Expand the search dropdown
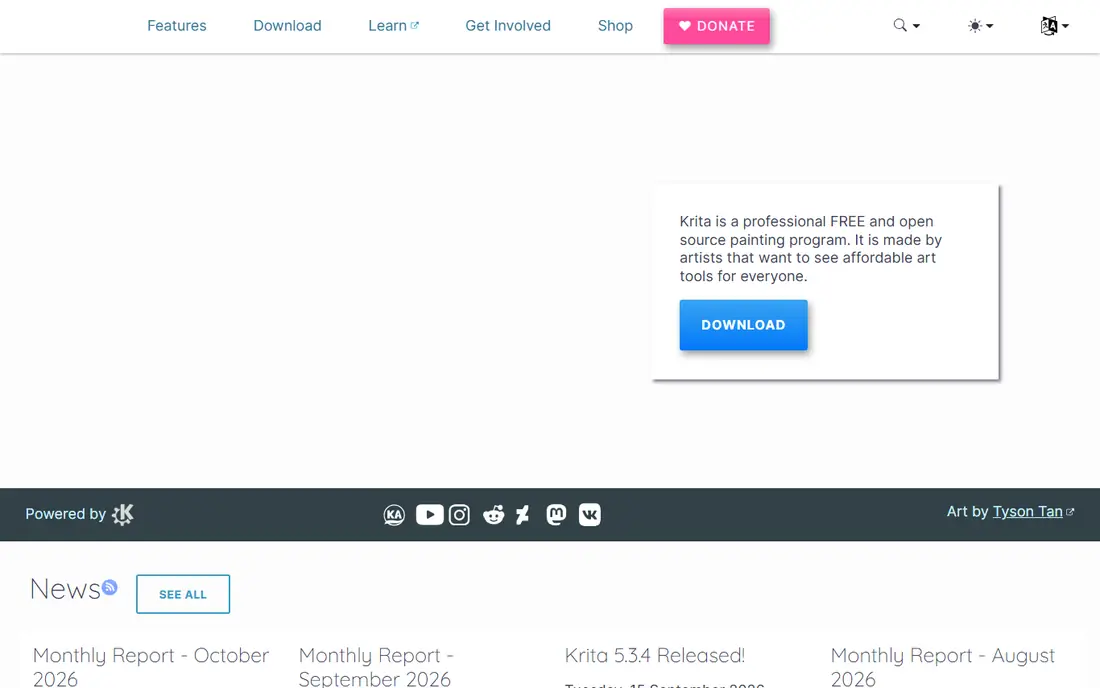 (906, 26)
